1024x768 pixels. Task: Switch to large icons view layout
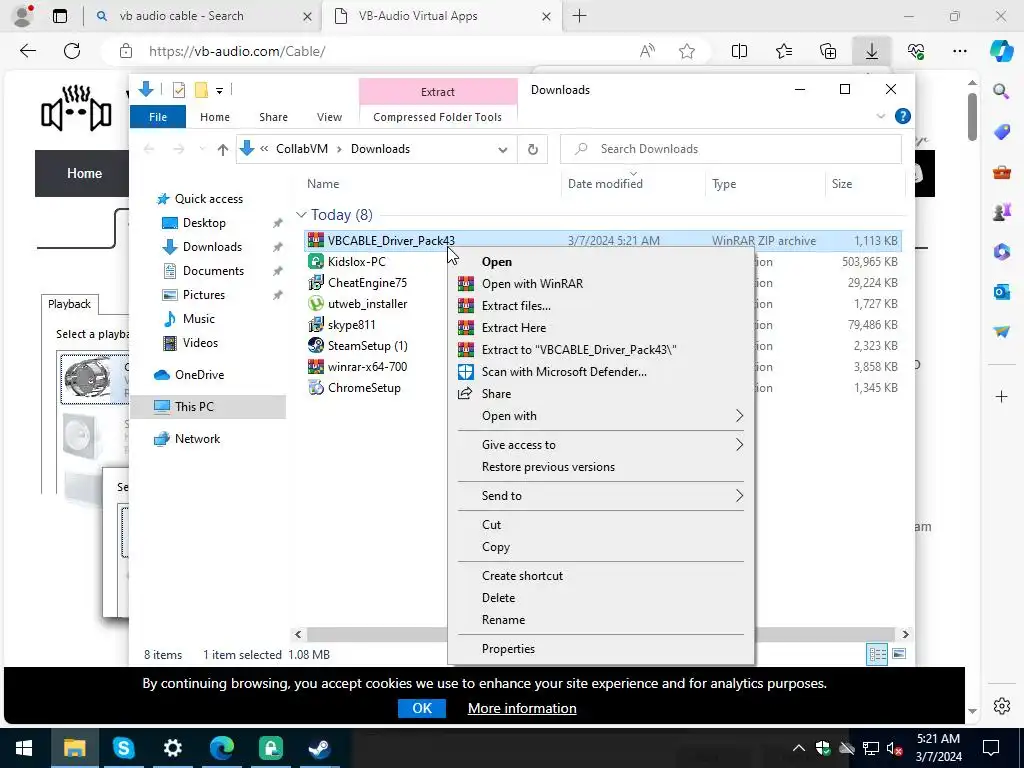(899, 654)
